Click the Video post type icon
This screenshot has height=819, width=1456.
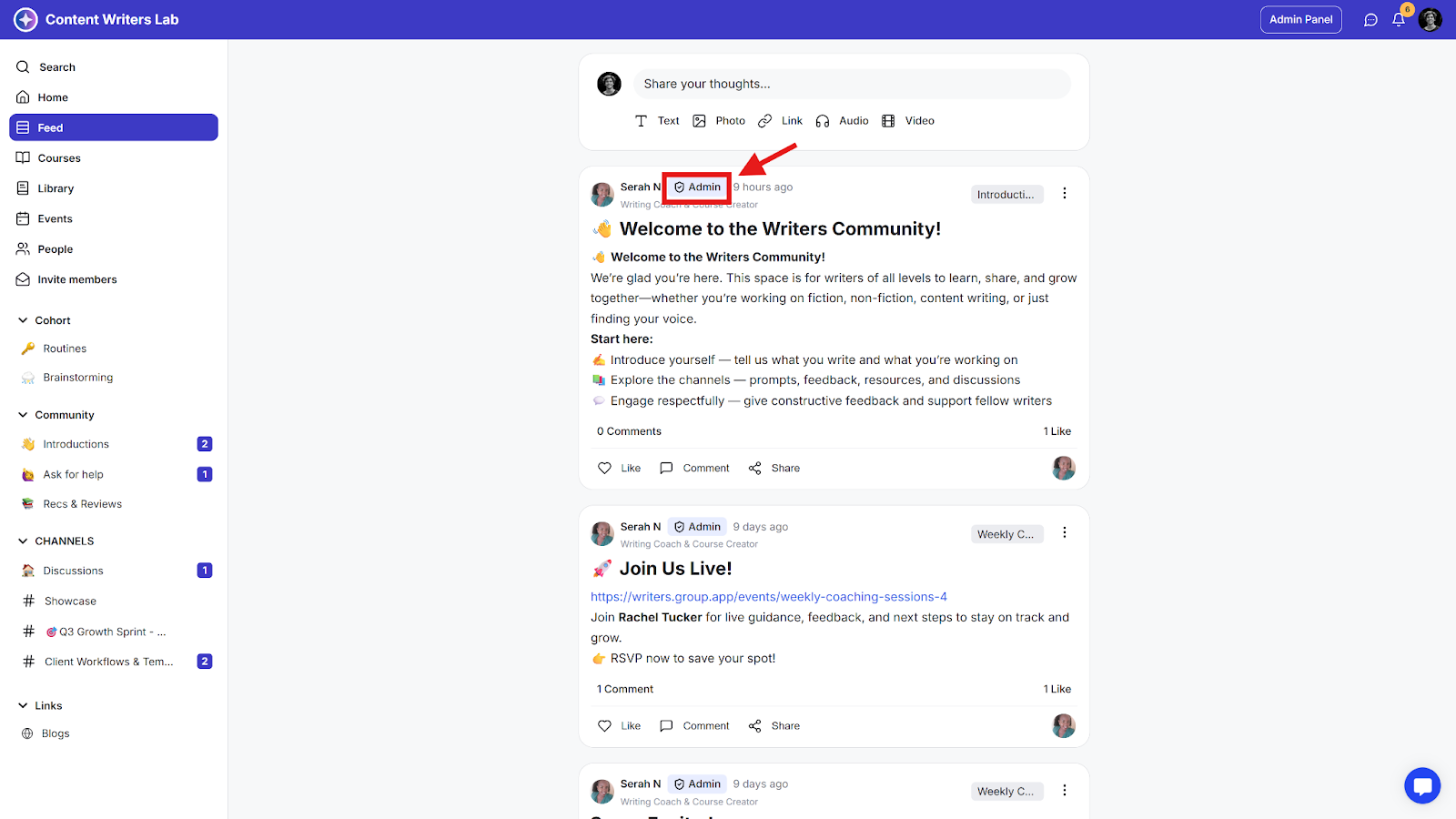[888, 121]
